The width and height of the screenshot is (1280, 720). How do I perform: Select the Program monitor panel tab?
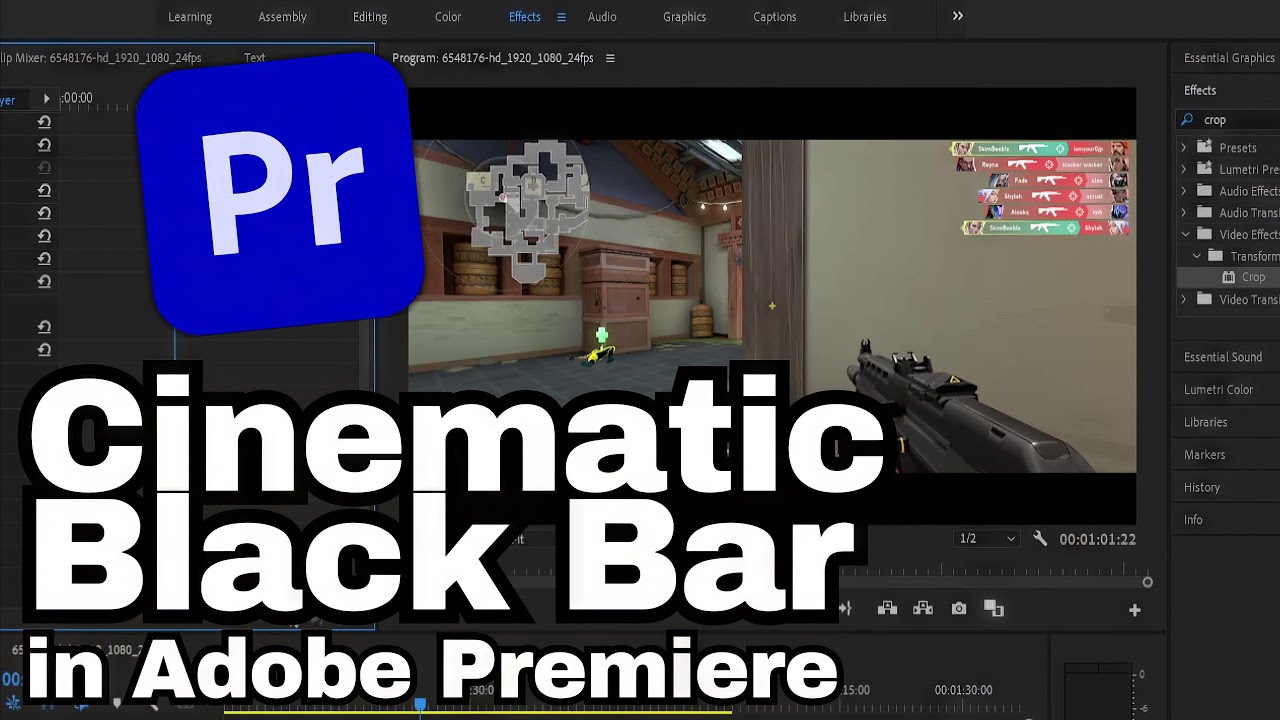tap(493, 58)
